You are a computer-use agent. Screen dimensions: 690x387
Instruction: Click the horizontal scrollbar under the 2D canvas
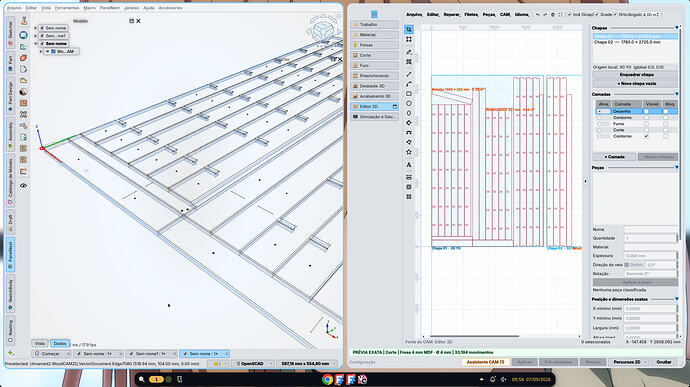tap(475, 336)
